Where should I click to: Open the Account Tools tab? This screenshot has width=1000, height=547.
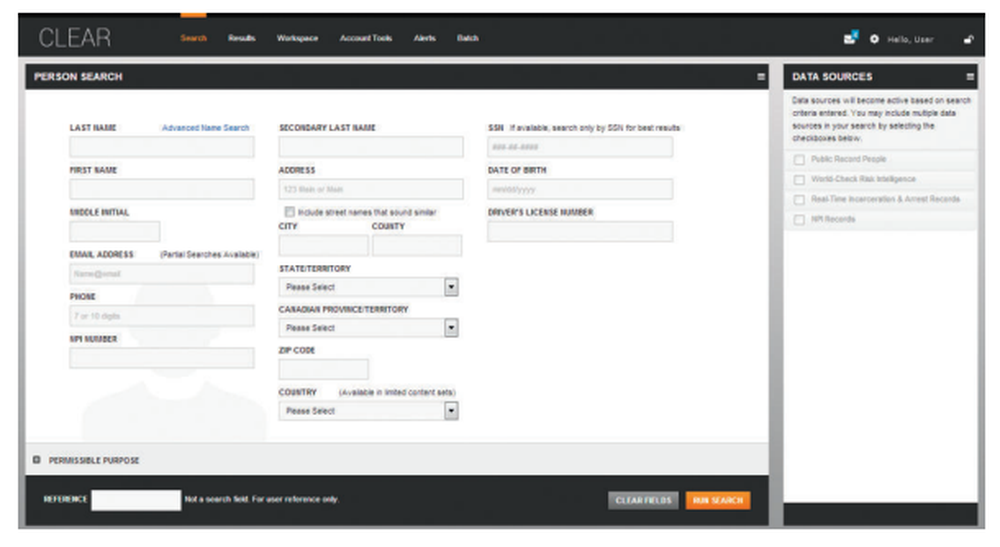tap(365, 38)
